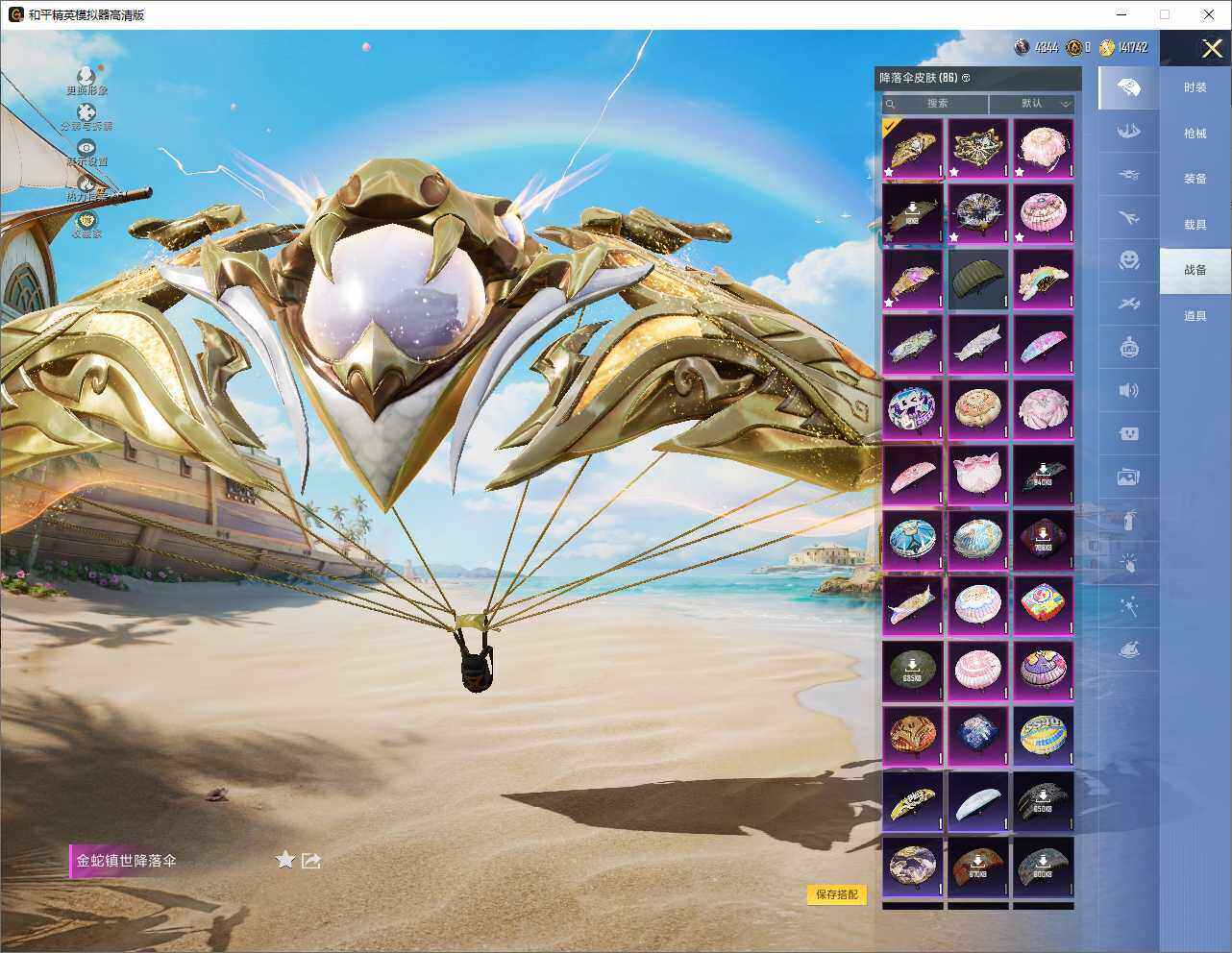Select the wingsuit glider category icon
The height and width of the screenshot is (953, 1232).
1129,131
